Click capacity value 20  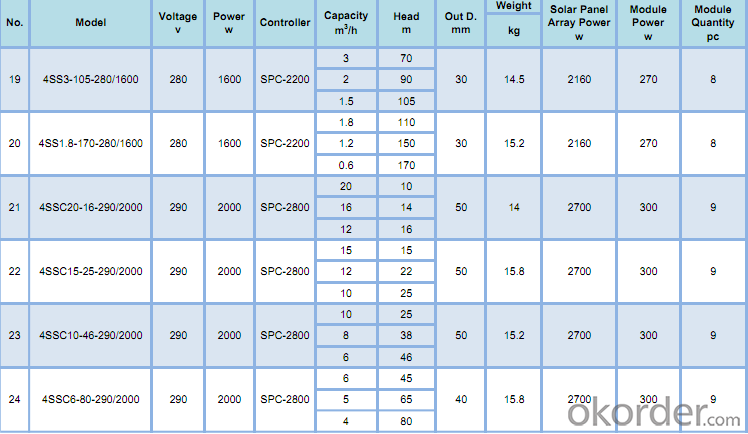(x=346, y=186)
